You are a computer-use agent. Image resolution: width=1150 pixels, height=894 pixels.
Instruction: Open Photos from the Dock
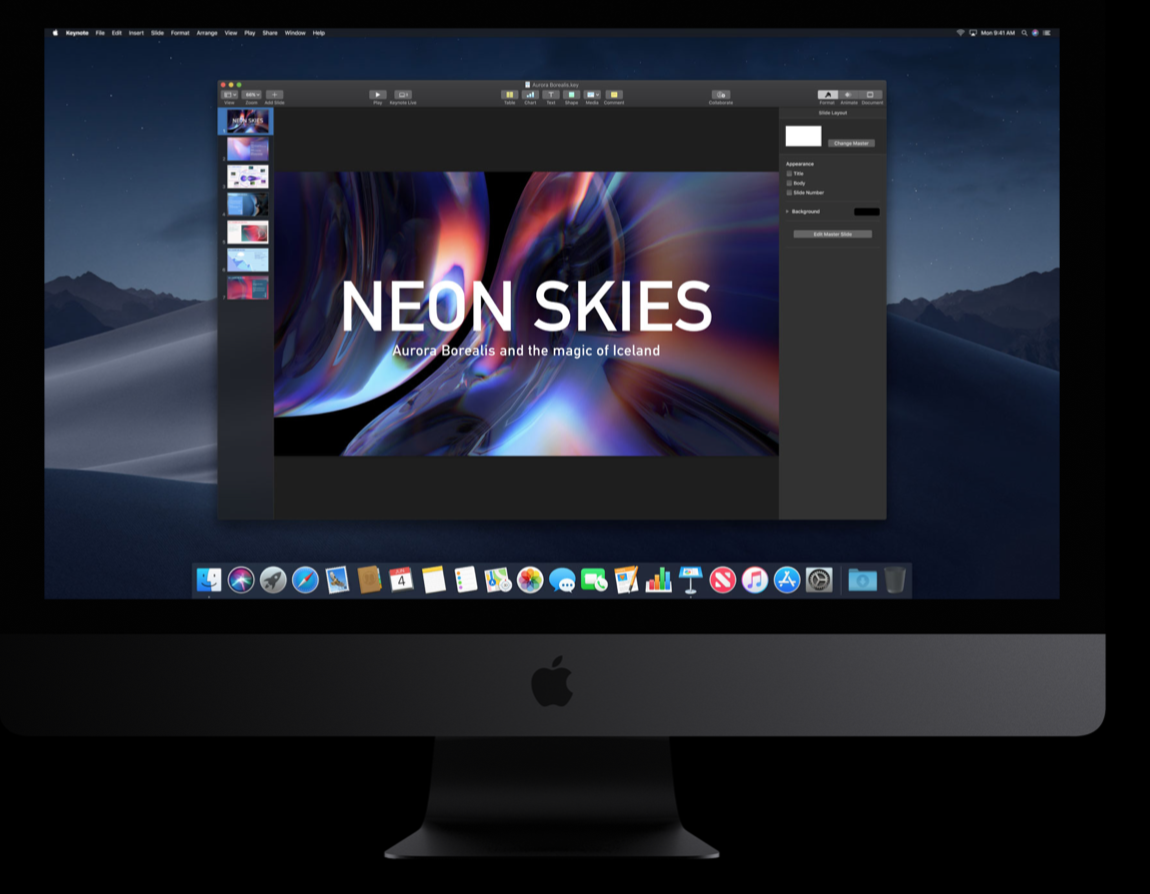pos(530,580)
